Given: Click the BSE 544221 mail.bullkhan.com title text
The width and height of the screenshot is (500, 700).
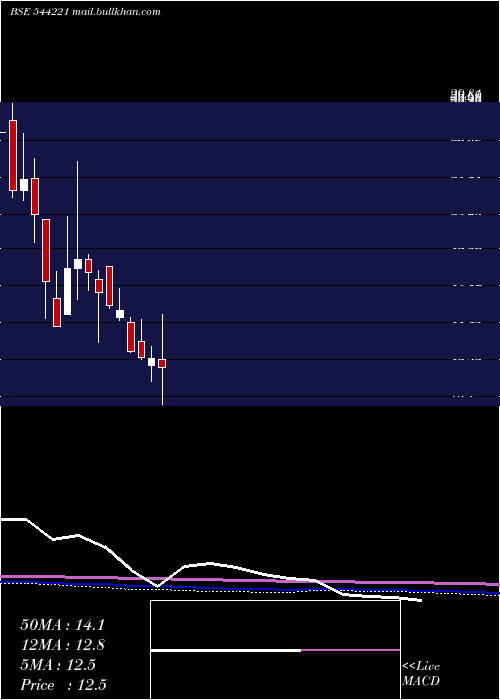Looking at the screenshot, I should [85, 12].
